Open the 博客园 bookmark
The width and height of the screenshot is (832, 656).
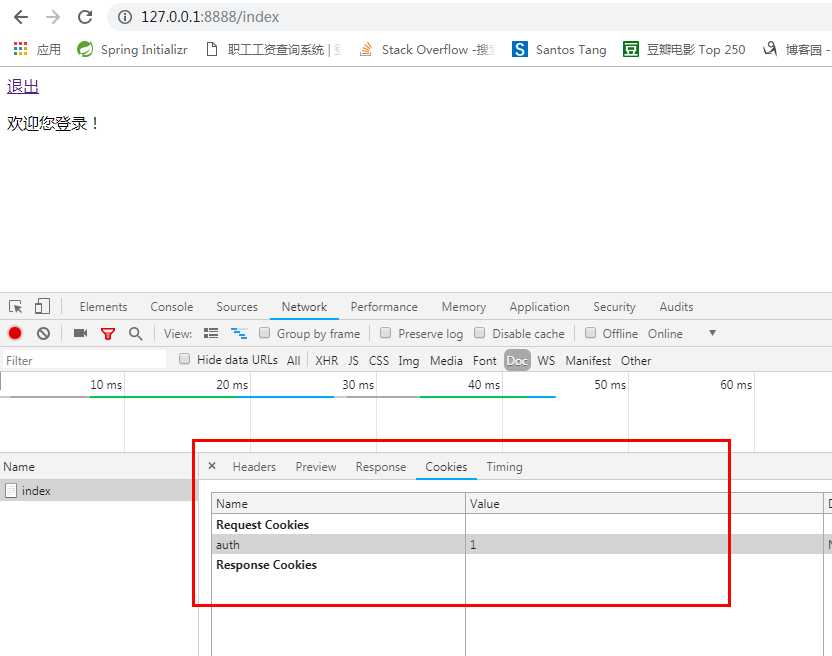(x=796, y=49)
